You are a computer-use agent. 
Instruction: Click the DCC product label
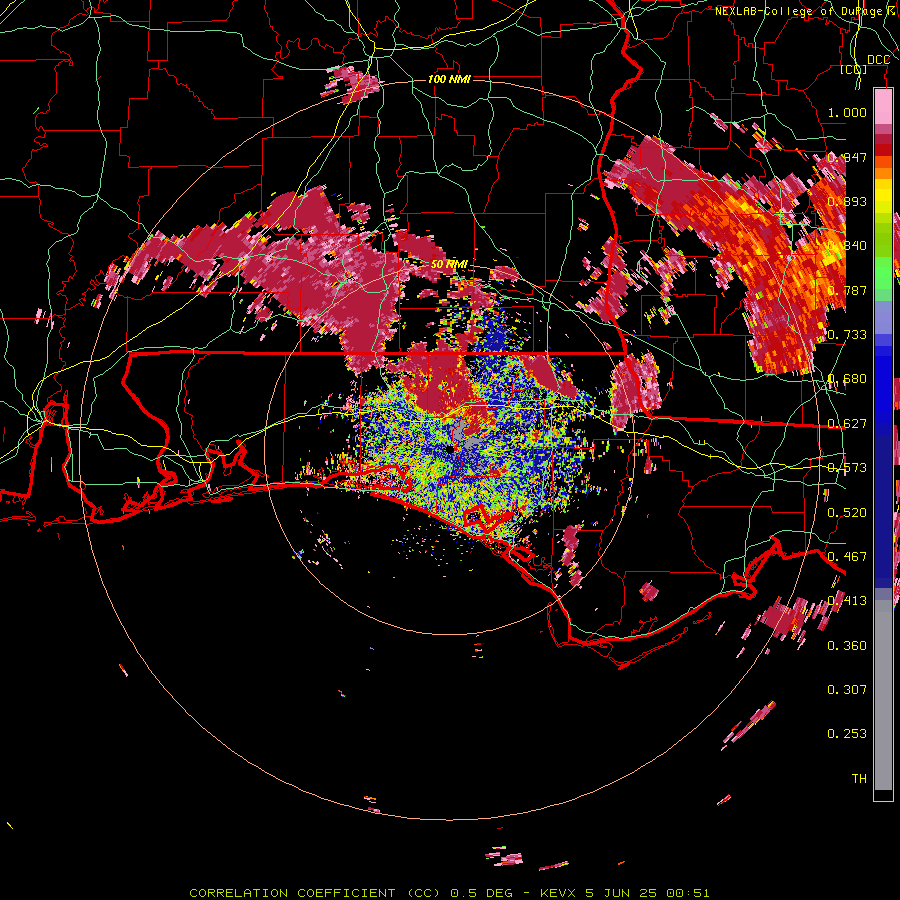[878, 60]
